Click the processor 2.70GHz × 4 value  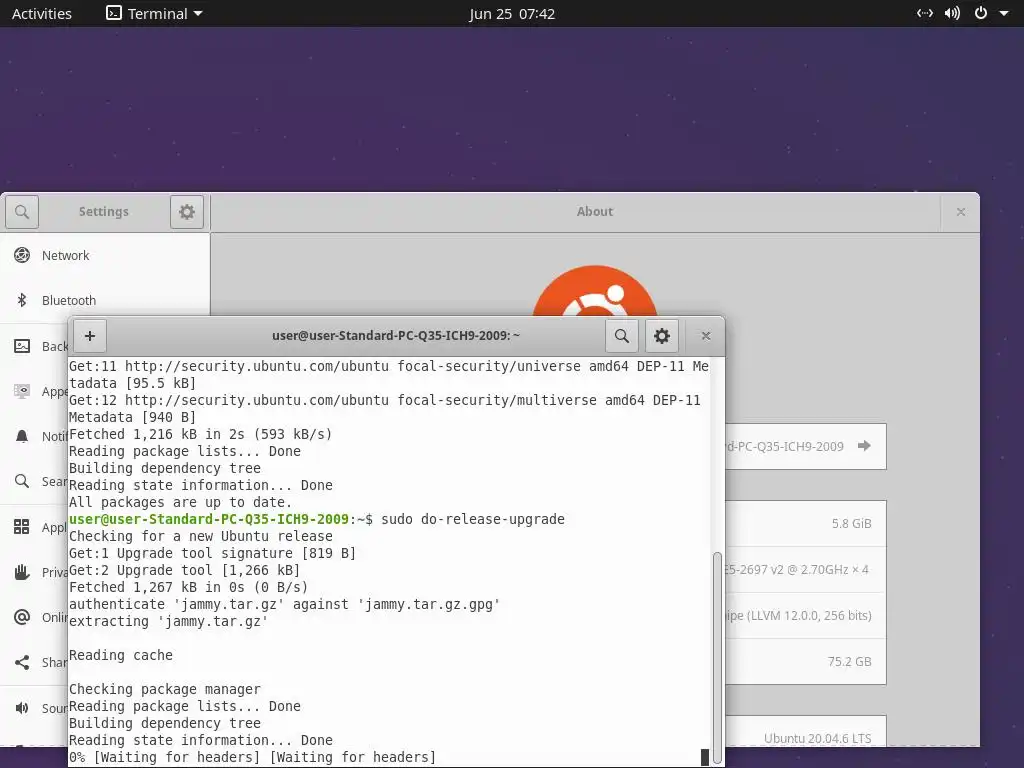(x=796, y=569)
